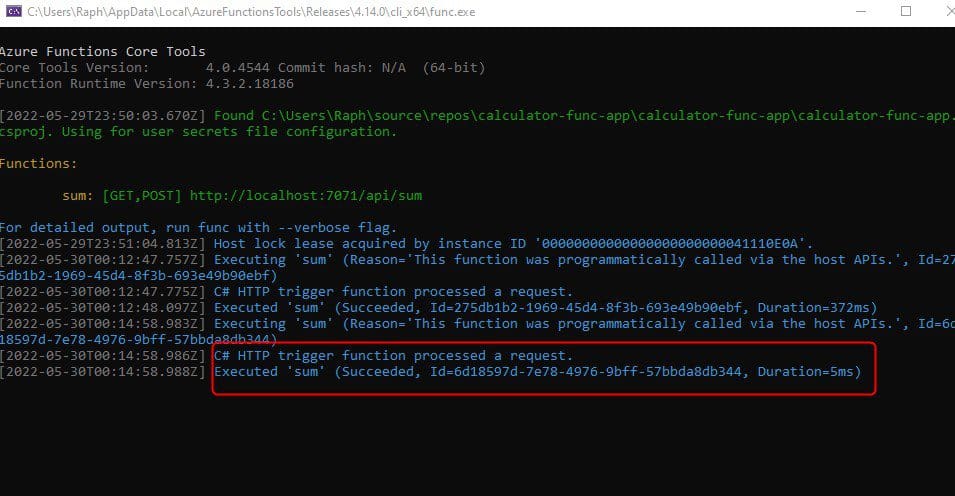
Task: Click the 'Executed sum' line with Duration=5ms
Action: 431,372
